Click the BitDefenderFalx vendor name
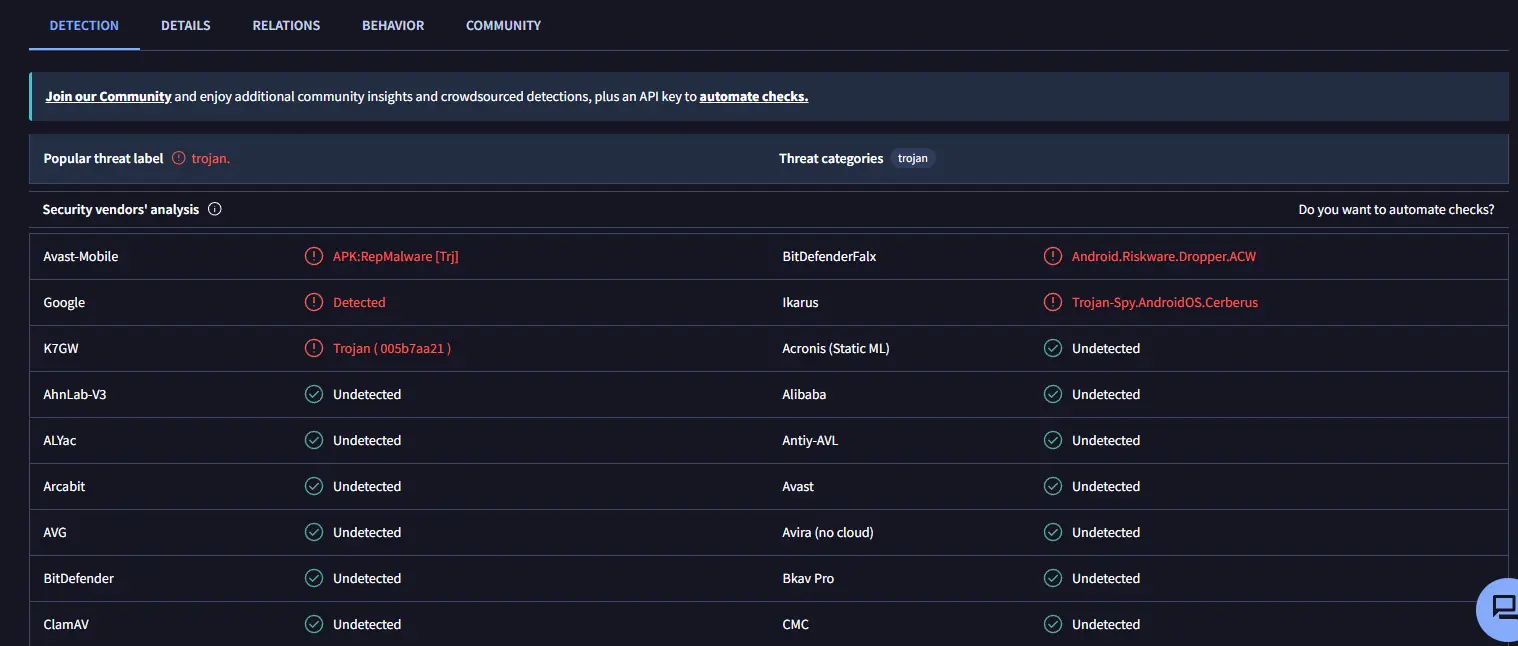 pyautogui.click(x=829, y=256)
